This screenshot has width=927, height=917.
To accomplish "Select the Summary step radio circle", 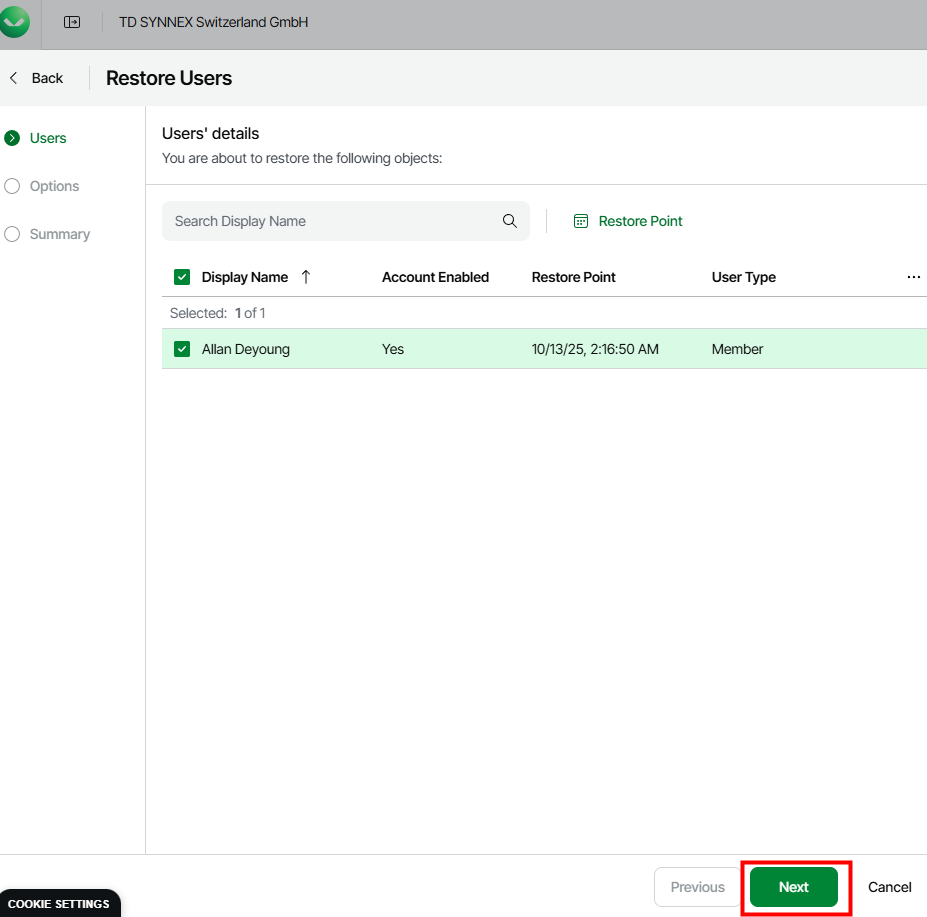I will pos(12,234).
